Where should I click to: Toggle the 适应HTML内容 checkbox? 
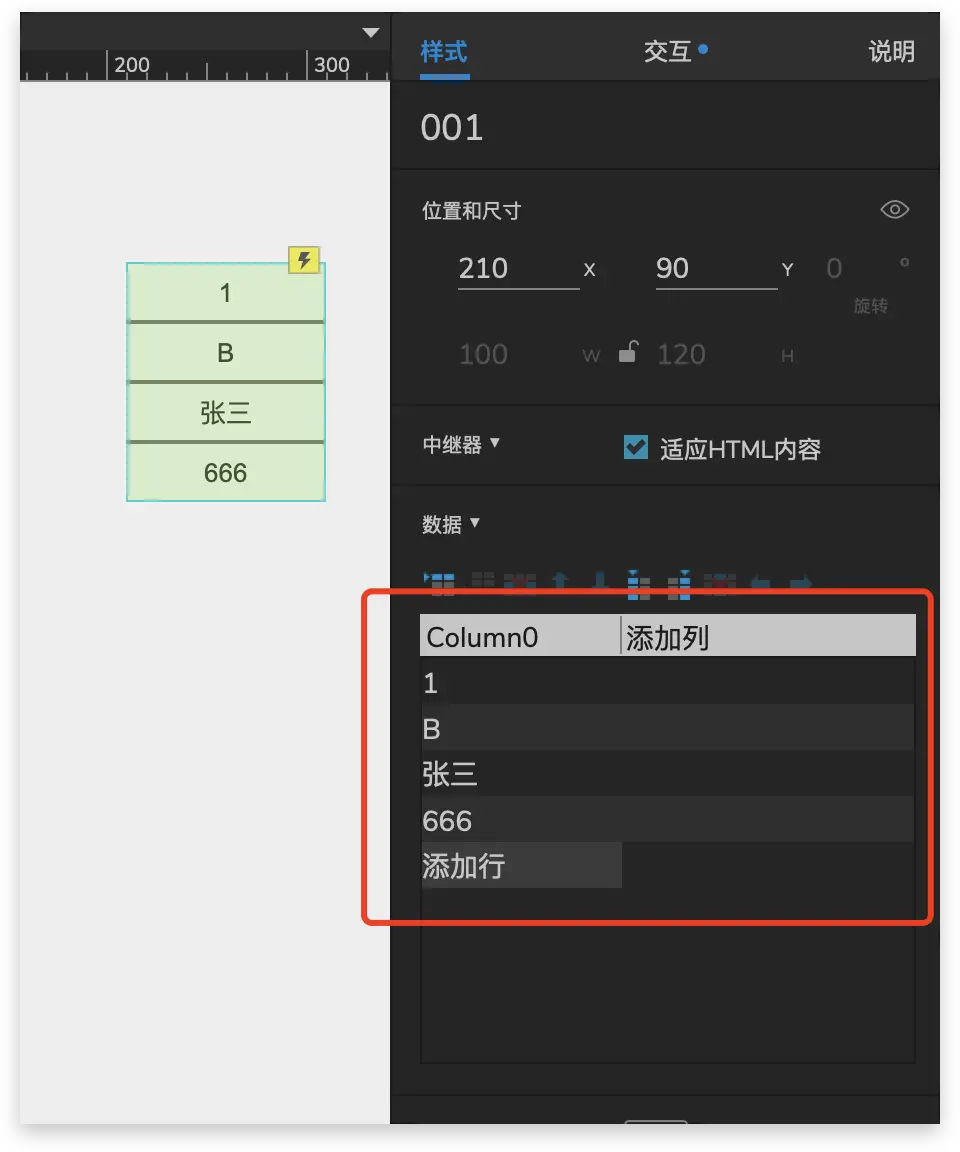tap(635, 447)
